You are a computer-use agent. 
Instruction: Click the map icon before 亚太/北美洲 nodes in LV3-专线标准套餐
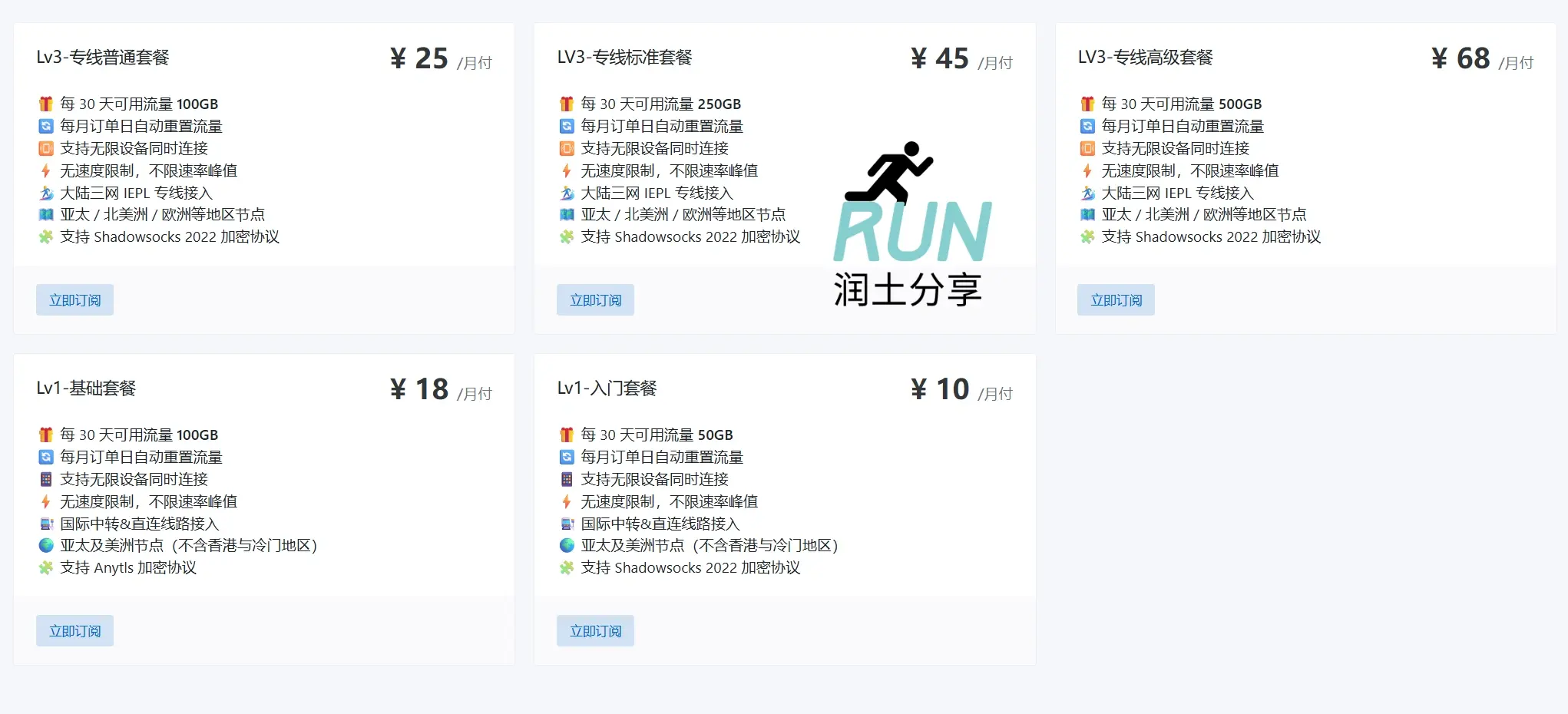566,215
